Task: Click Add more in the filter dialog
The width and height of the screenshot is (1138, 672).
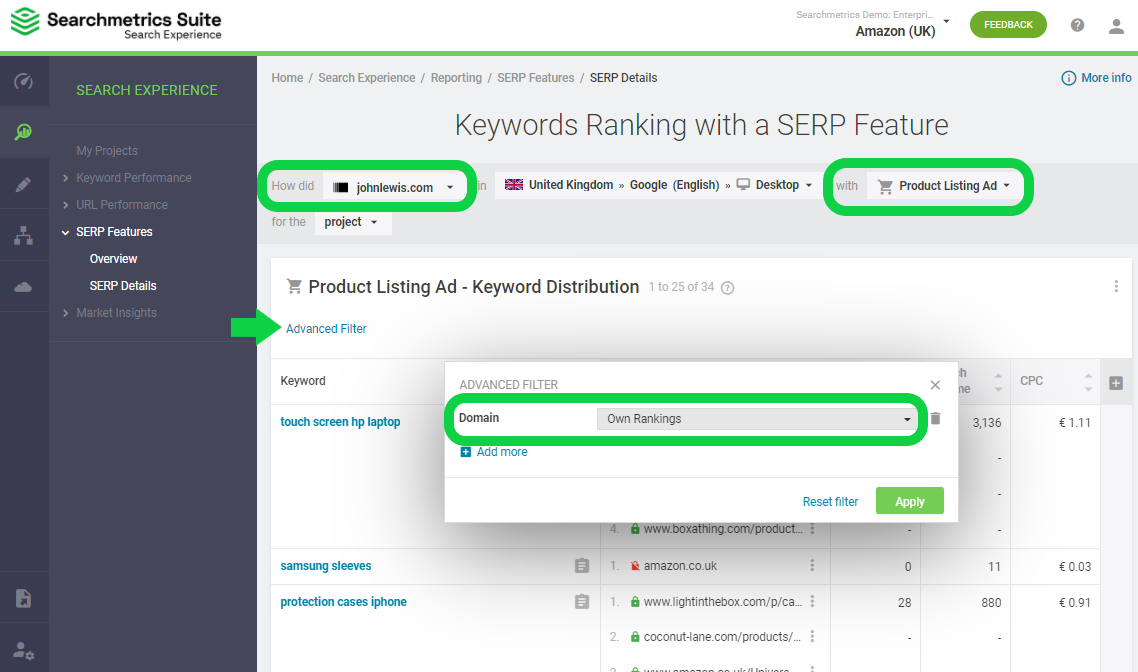Action: coord(502,452)
